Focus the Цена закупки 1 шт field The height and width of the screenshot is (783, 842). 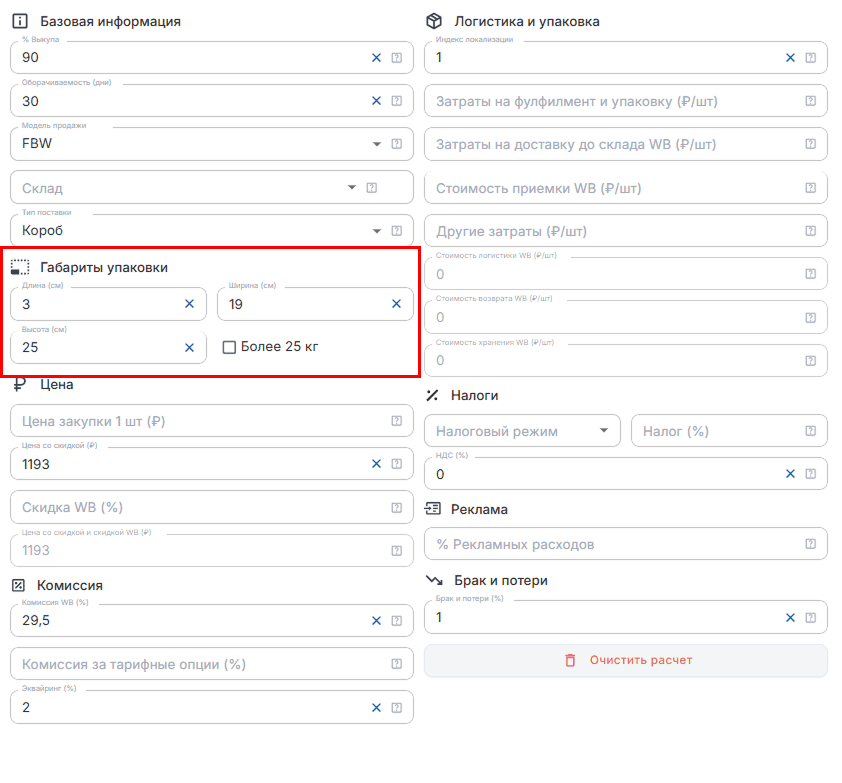coord(212,421)
